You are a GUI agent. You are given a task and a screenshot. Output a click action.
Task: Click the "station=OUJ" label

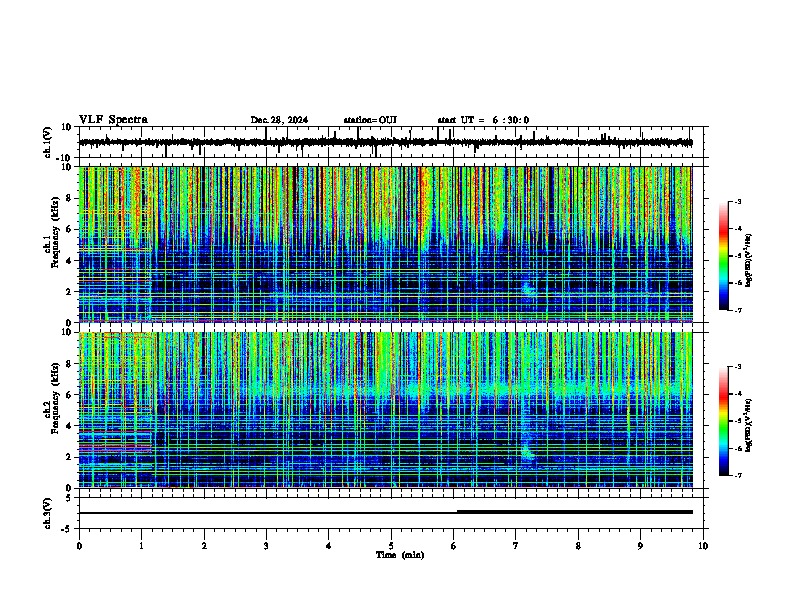point(370,120)
